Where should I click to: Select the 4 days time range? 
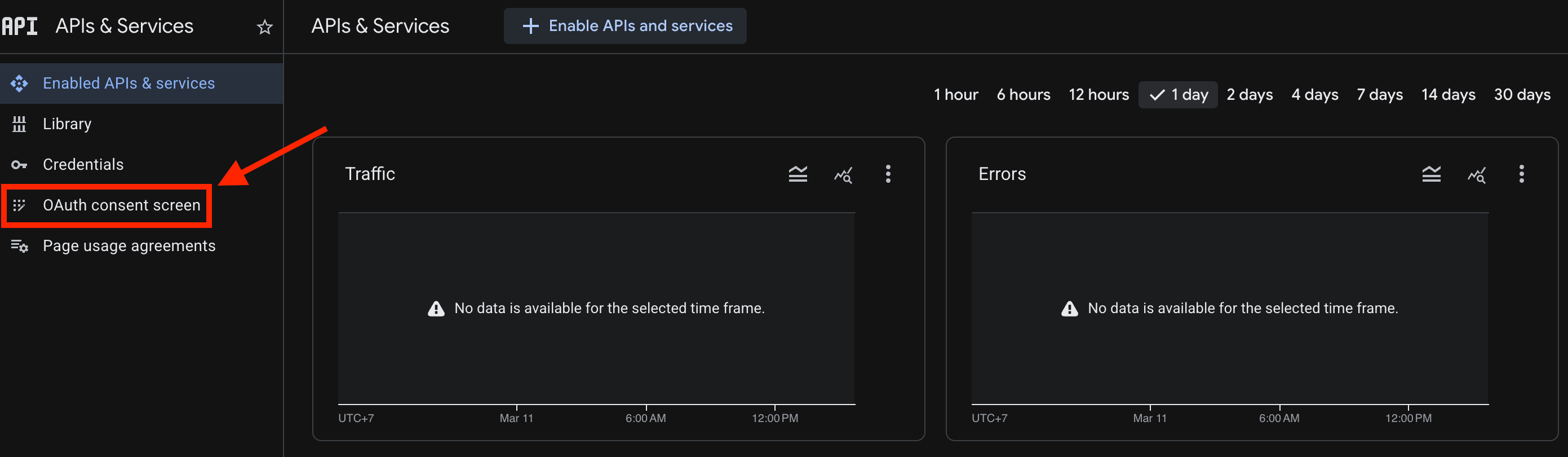point(1315,95)
